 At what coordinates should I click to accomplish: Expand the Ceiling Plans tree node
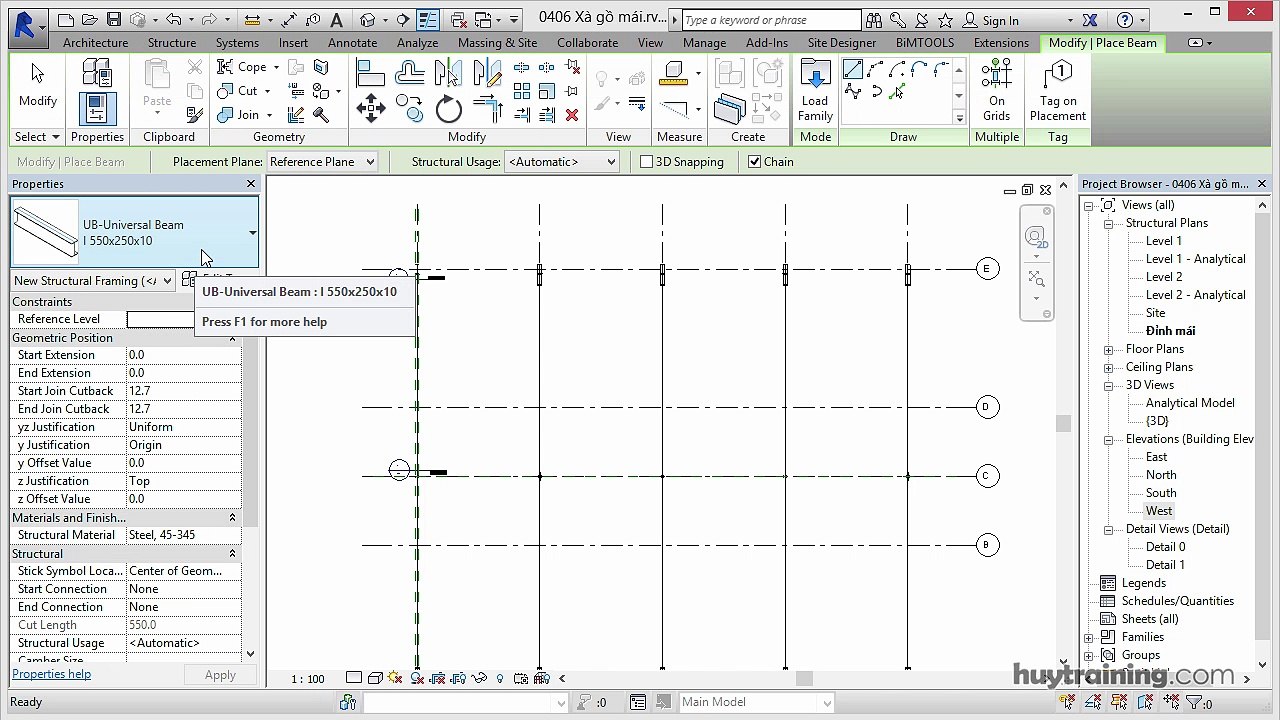click(x=1108, y=368)
